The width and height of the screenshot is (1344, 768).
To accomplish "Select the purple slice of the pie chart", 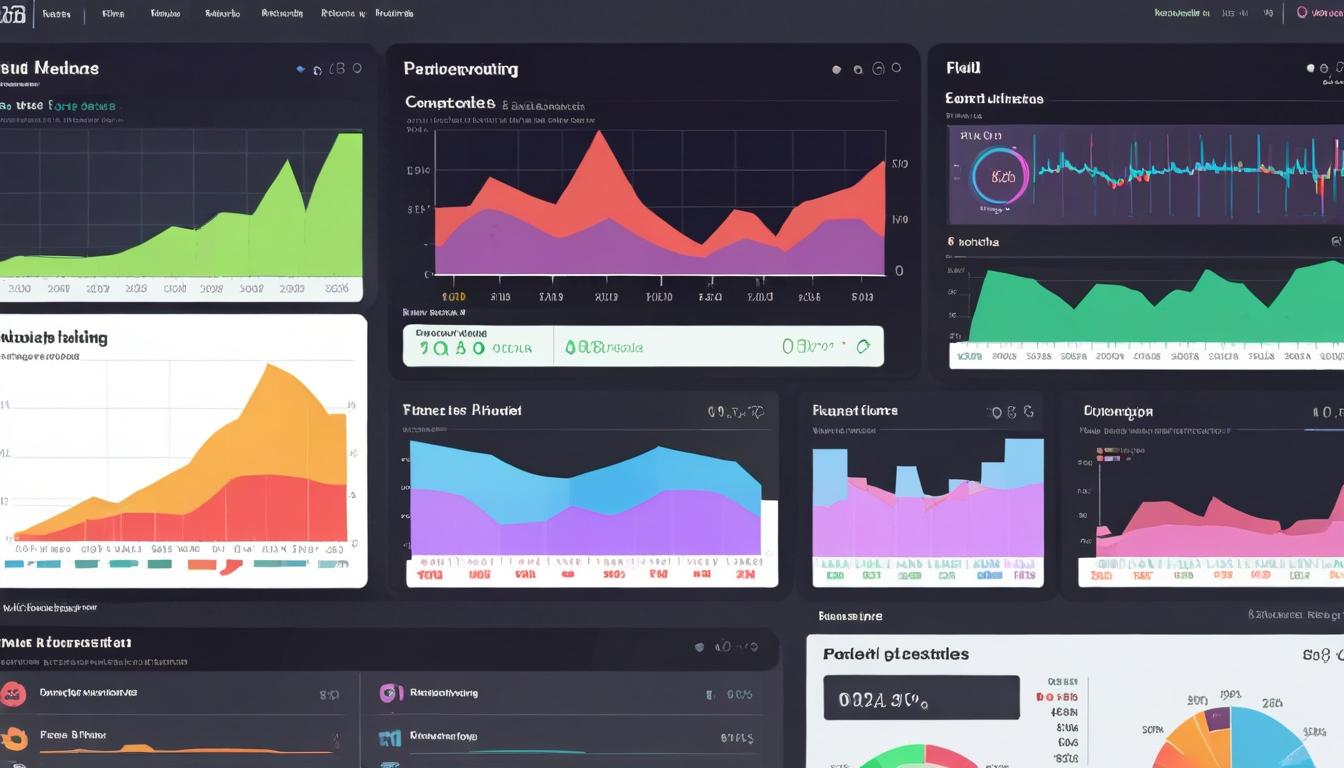I will click(x=1218, y=718).
